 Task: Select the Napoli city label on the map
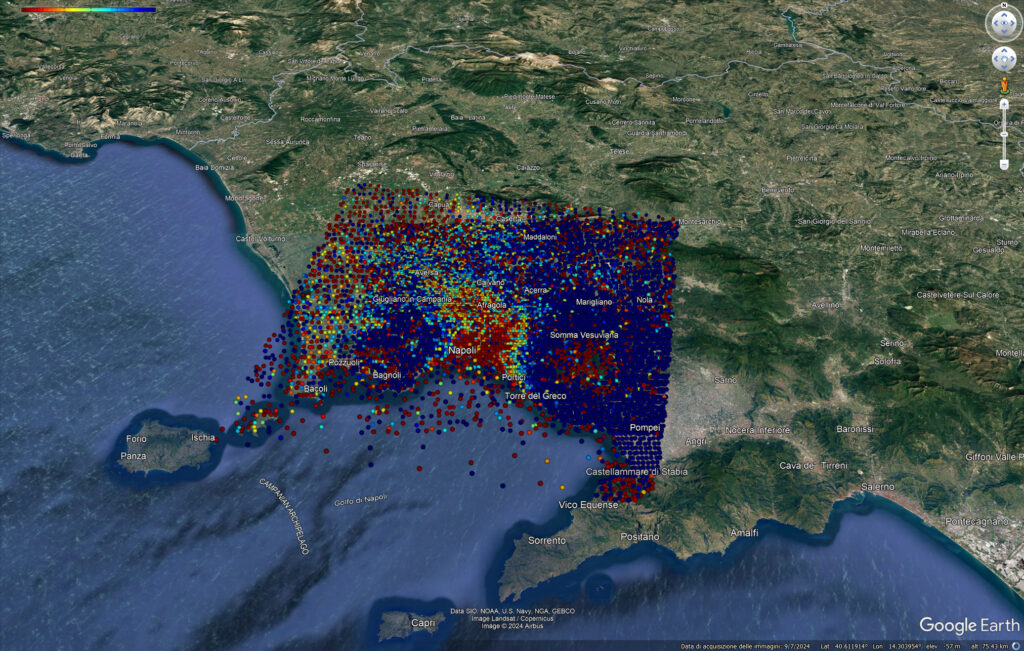(x=462, y=350)
